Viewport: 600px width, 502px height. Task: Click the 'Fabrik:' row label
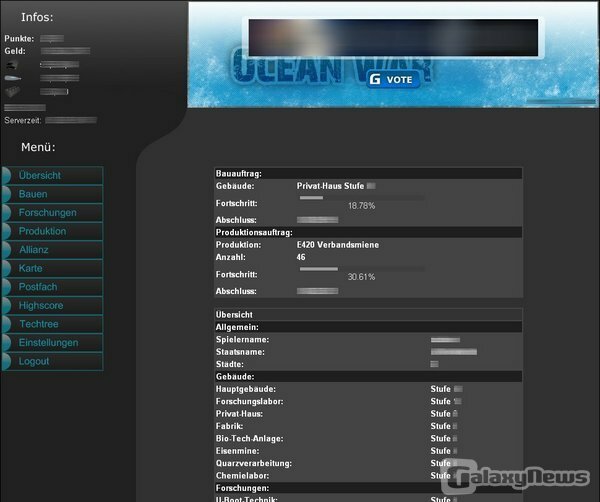(x=229, y=426)
